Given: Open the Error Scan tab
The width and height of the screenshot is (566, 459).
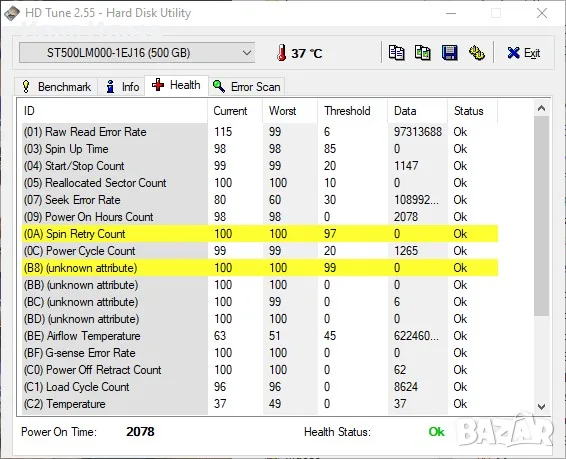Looking at the screenshot, I should coord(247,87).
